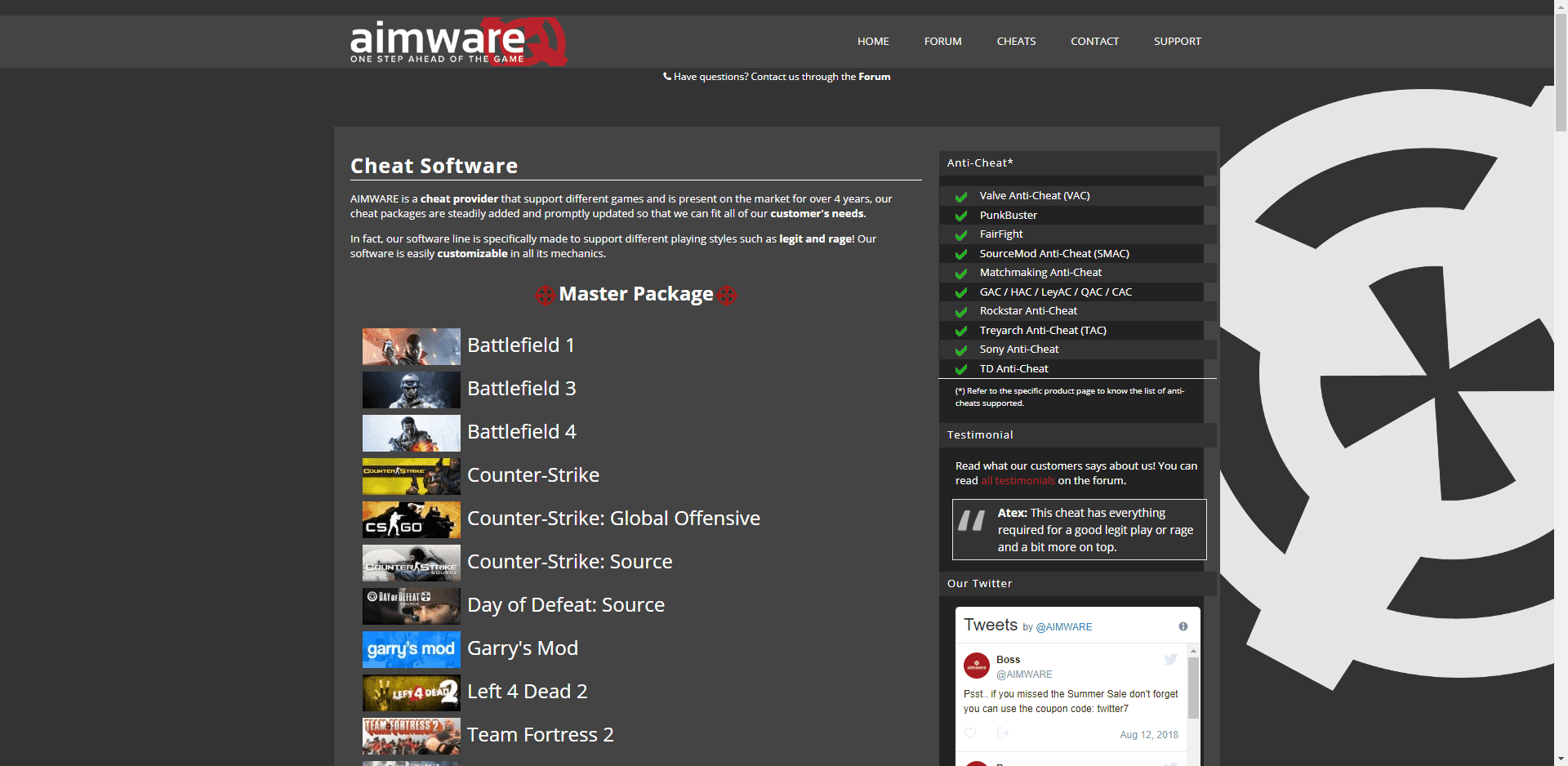1568x766 pixels.
Task: Open the info icon on the Tweets widget
Action: click(x=1183, y=626)
